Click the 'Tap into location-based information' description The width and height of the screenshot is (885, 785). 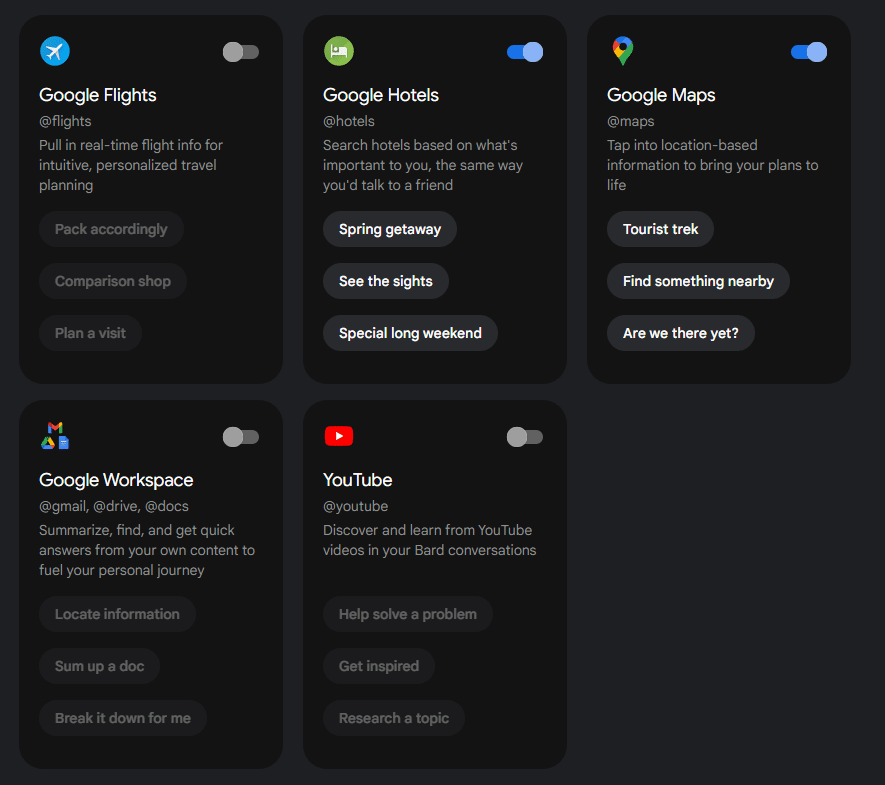coord(712,165)
